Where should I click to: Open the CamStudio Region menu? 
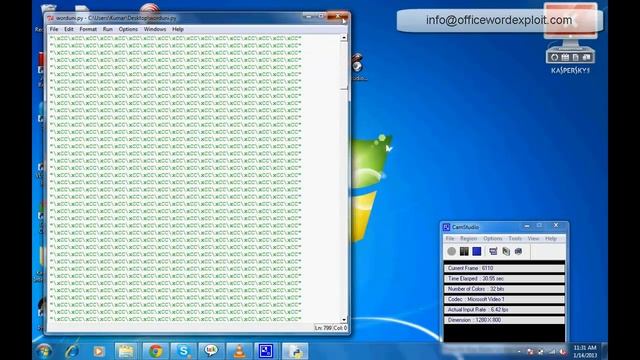pyautogui.click(x=468, y=238)
